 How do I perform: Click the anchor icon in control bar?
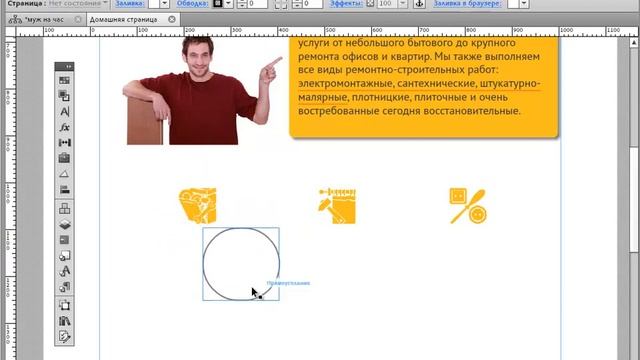pyautogui.click(x=419, y=4)
